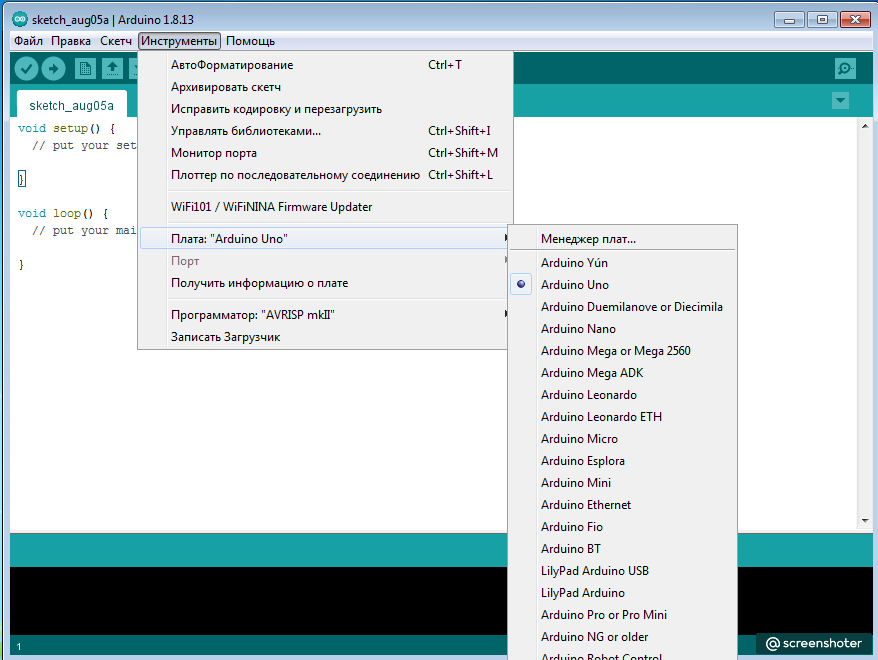
Task: Open the tab options dropdown arrow
Action: tap(840, 100)
